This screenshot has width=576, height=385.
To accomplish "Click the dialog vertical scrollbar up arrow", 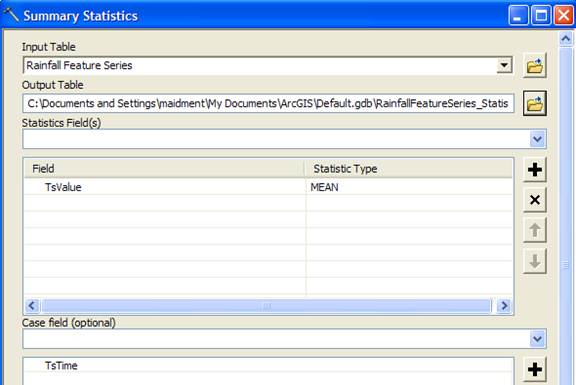I will [x=566, y=39].
